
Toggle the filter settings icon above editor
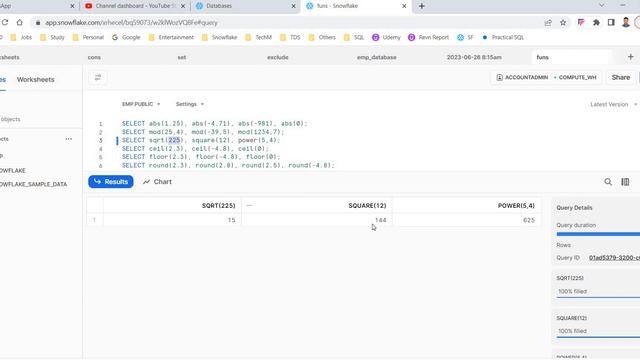point(98,77)
